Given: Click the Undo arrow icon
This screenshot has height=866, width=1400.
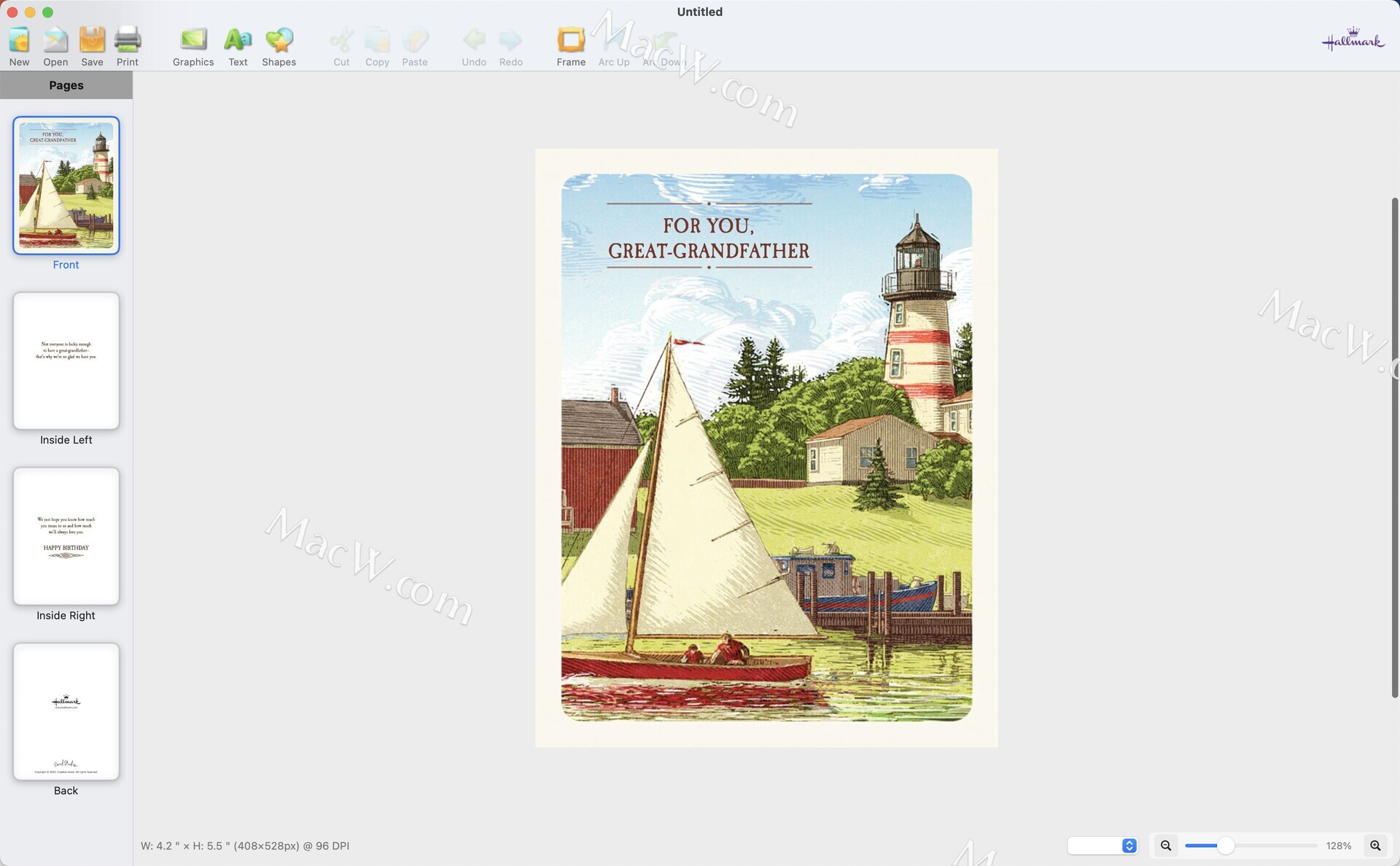Looking at the screenshot, I should (474, 39).
